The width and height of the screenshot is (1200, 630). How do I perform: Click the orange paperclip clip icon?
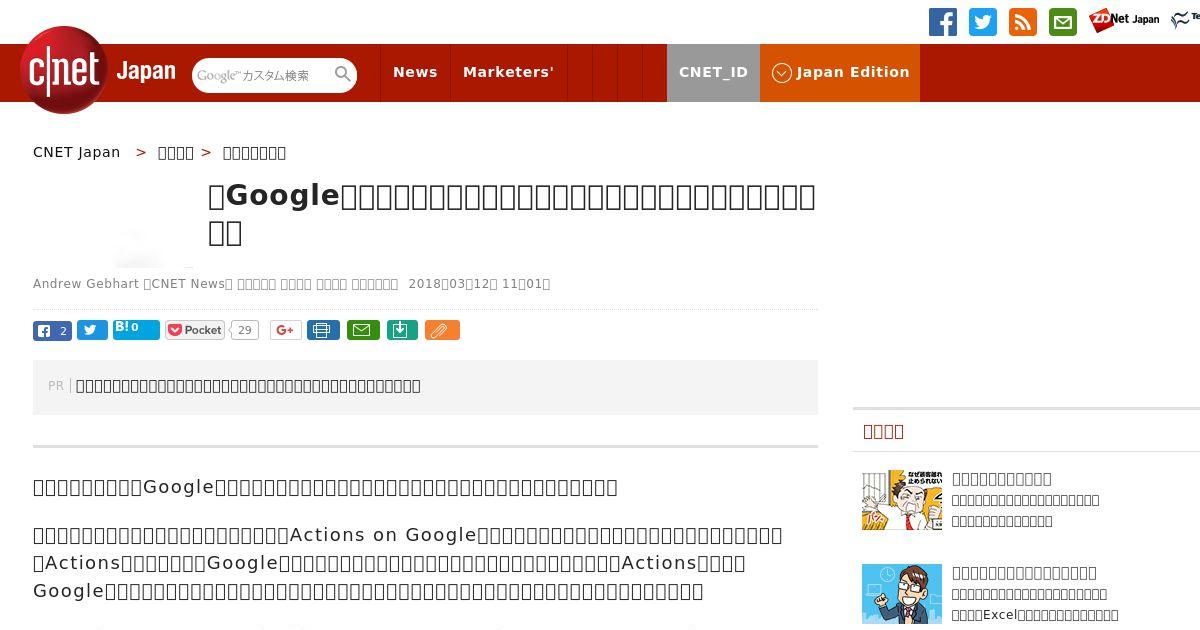point(442,330)
